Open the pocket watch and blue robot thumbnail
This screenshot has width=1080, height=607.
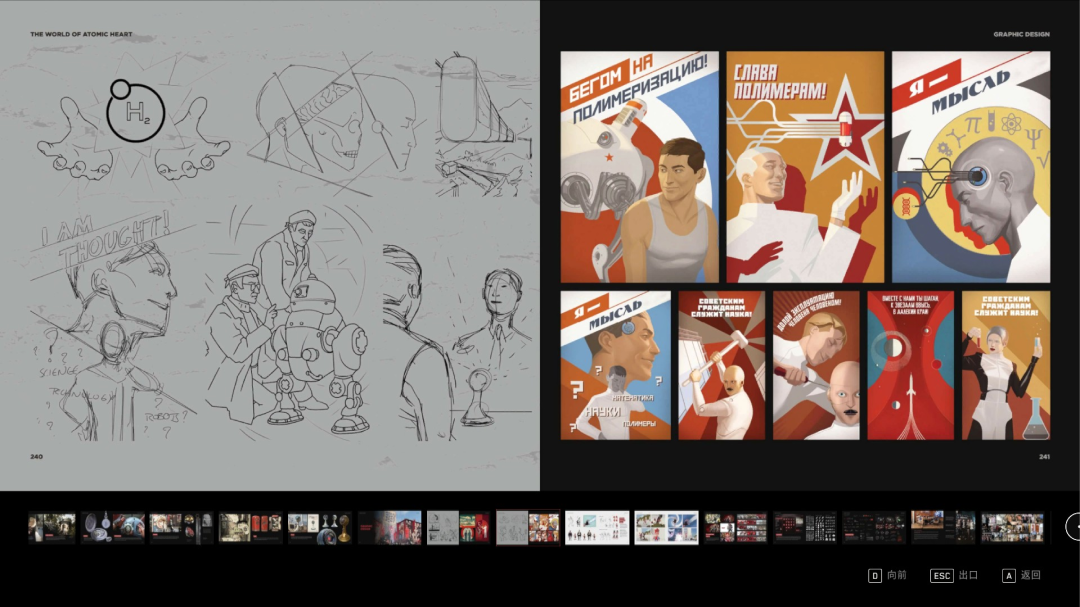pyautogui.click(x=113, y=528)
